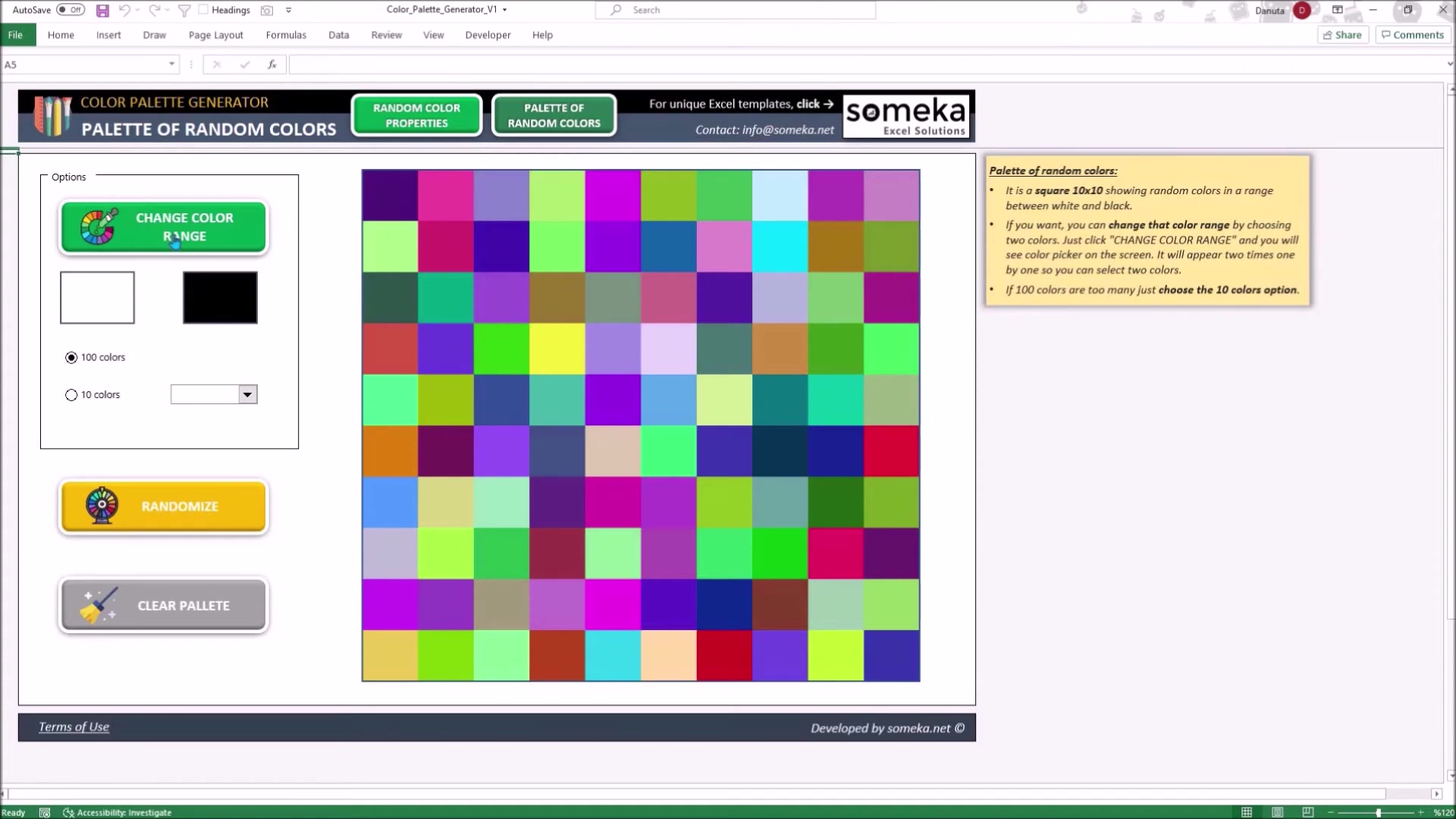1456x819 pixels.
Task: Click the Accessibility: Investigate status item
Action: 118,812
